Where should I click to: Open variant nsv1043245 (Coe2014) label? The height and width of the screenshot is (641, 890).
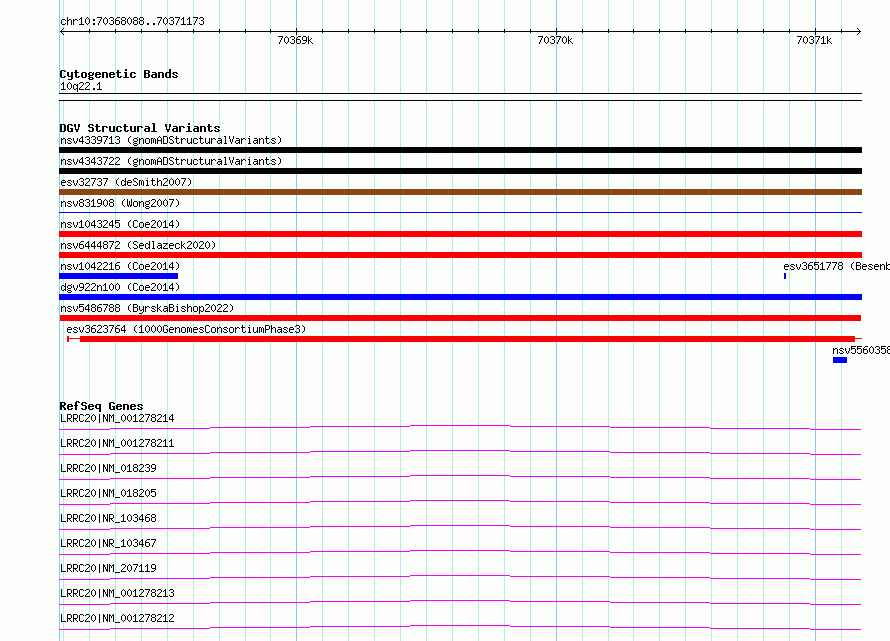tap(120, 224)
